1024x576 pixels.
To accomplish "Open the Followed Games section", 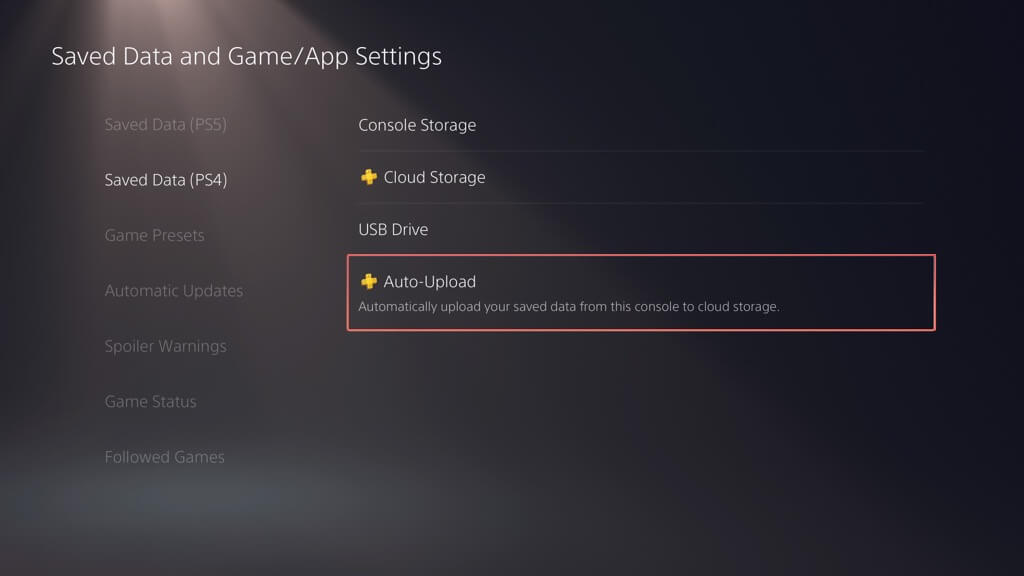I will tap(164, 457).
